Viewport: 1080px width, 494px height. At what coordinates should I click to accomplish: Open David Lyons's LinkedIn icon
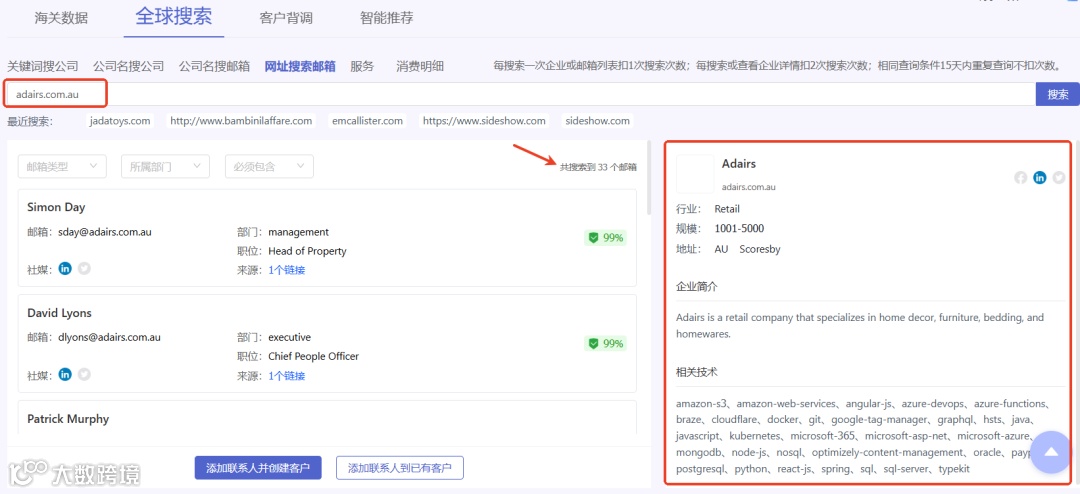pyautogui.click(x=65, y=374)
